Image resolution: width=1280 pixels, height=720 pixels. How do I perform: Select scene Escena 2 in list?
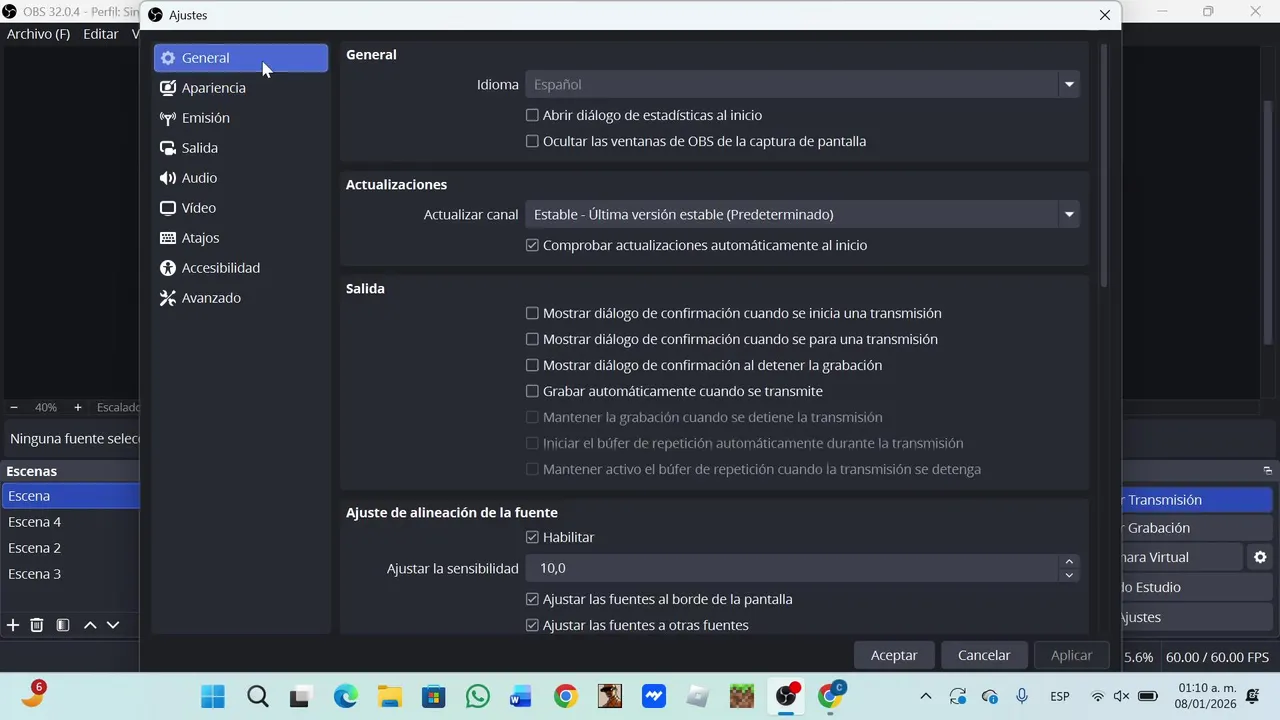(70, 548)
